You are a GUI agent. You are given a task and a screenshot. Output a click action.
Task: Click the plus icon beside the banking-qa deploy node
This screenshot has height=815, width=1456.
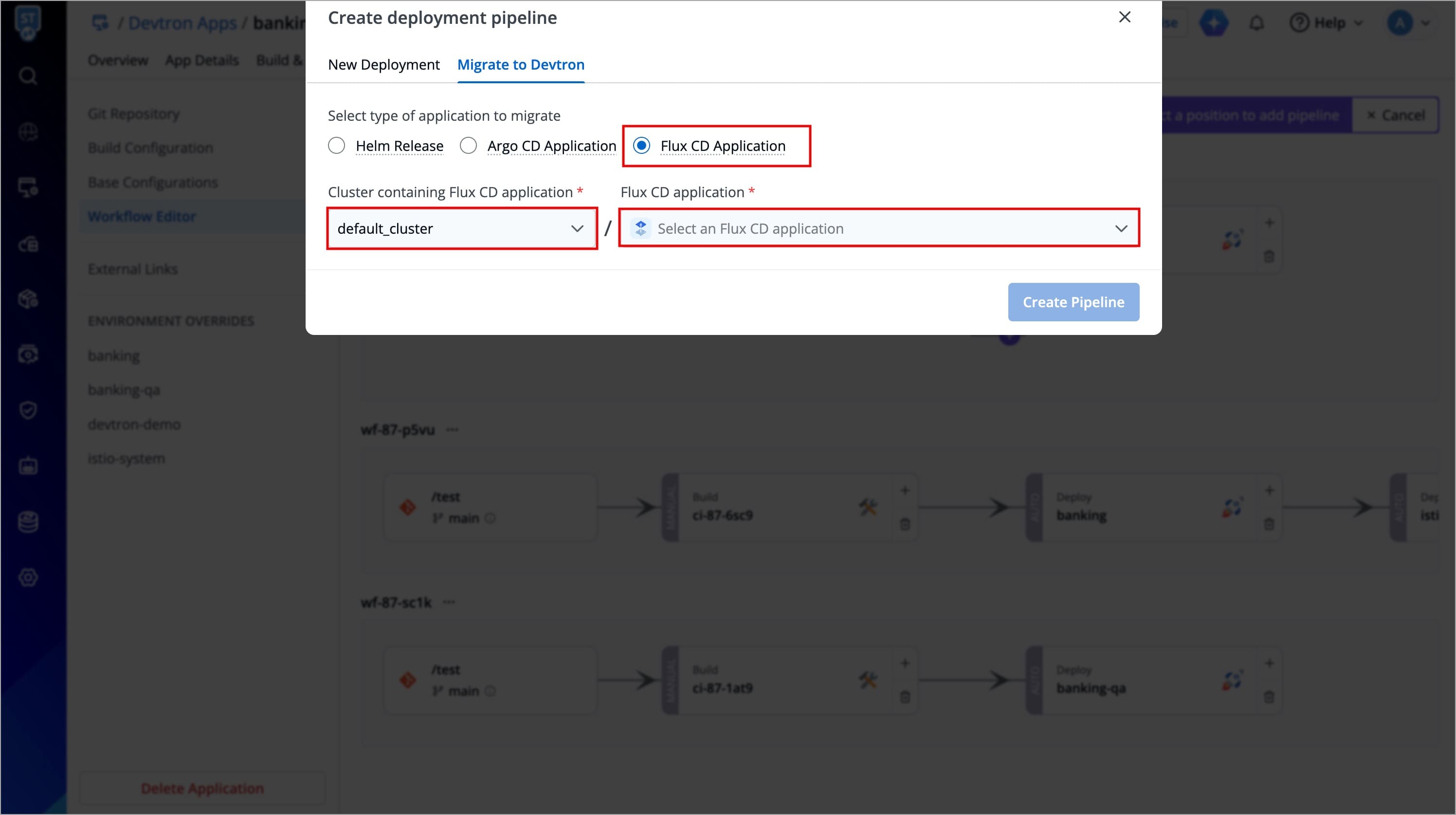[1269, 663]
